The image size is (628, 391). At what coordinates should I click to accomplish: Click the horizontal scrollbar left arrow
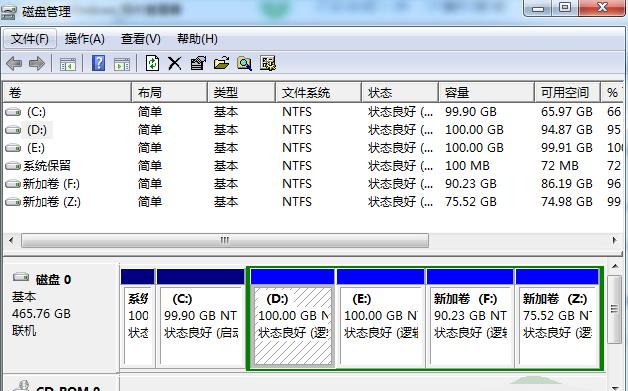[x=11, y=240]
